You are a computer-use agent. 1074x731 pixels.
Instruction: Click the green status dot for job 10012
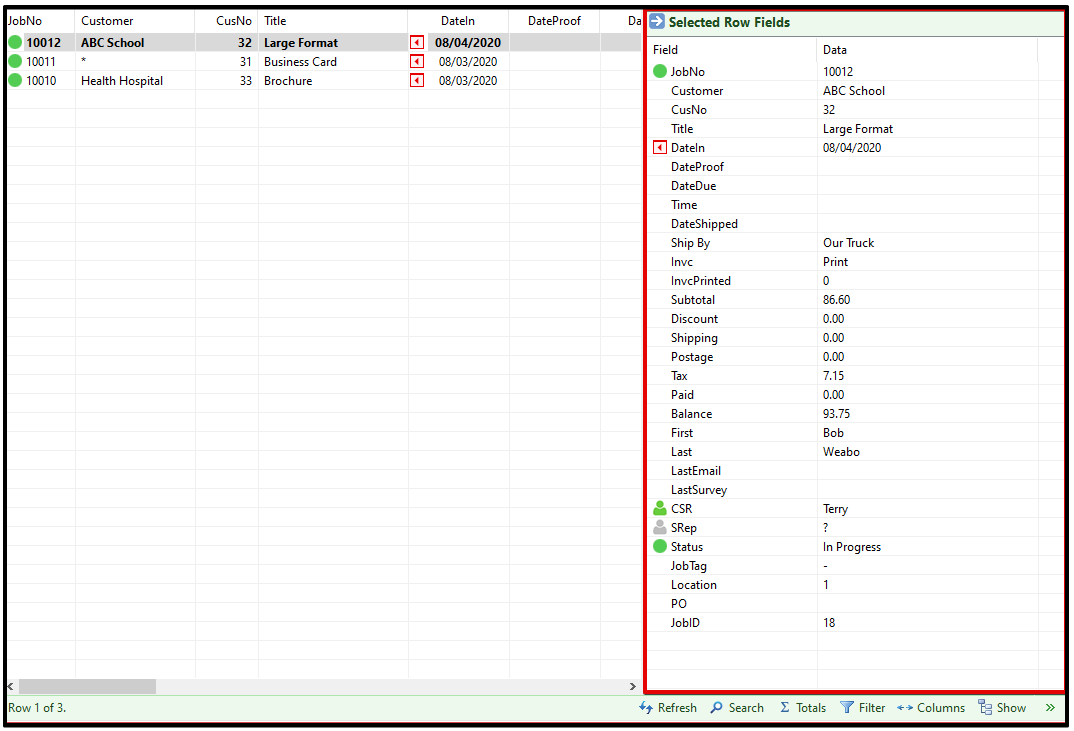[x=15, y=42]
